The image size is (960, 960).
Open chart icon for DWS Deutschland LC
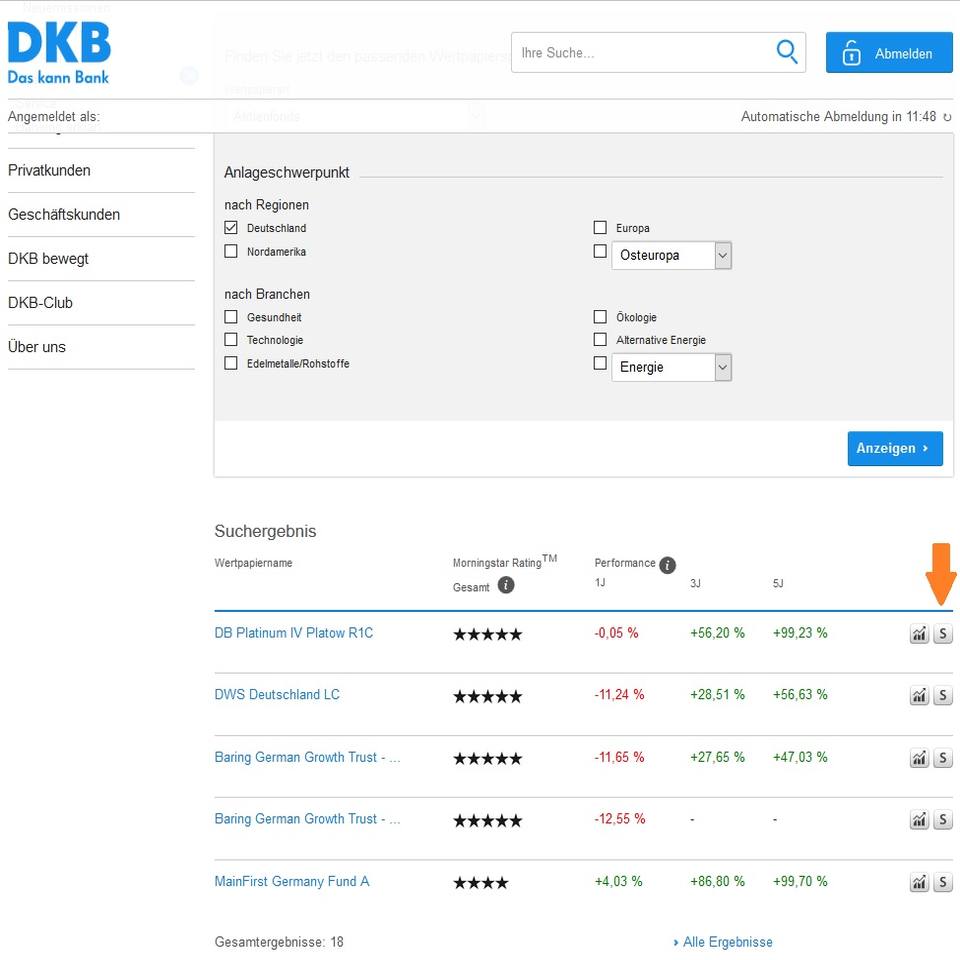tap(919, 696)
